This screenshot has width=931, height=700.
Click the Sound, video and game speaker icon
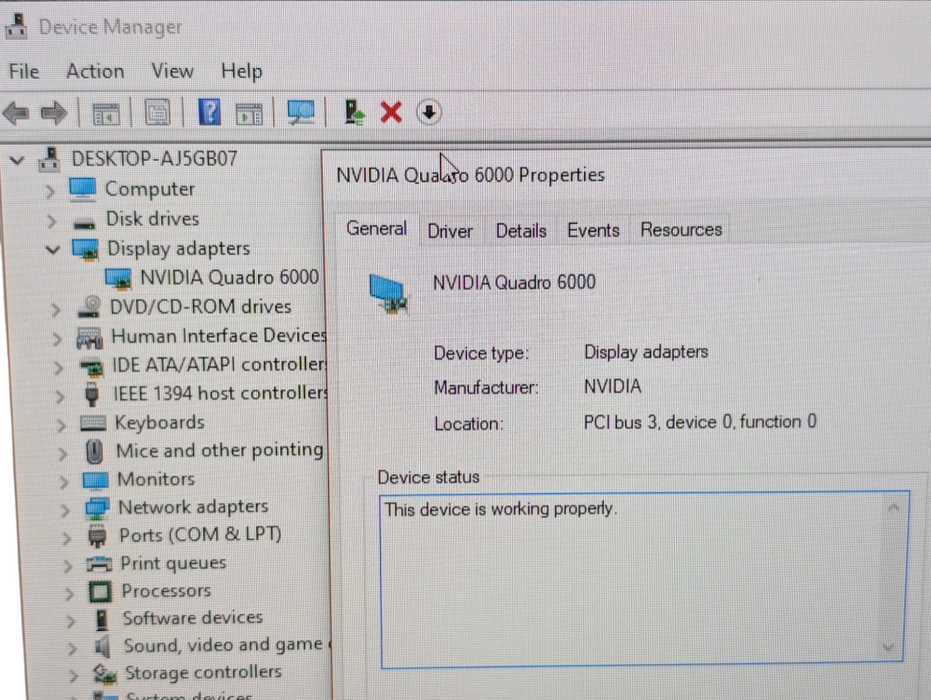[103, 646]
